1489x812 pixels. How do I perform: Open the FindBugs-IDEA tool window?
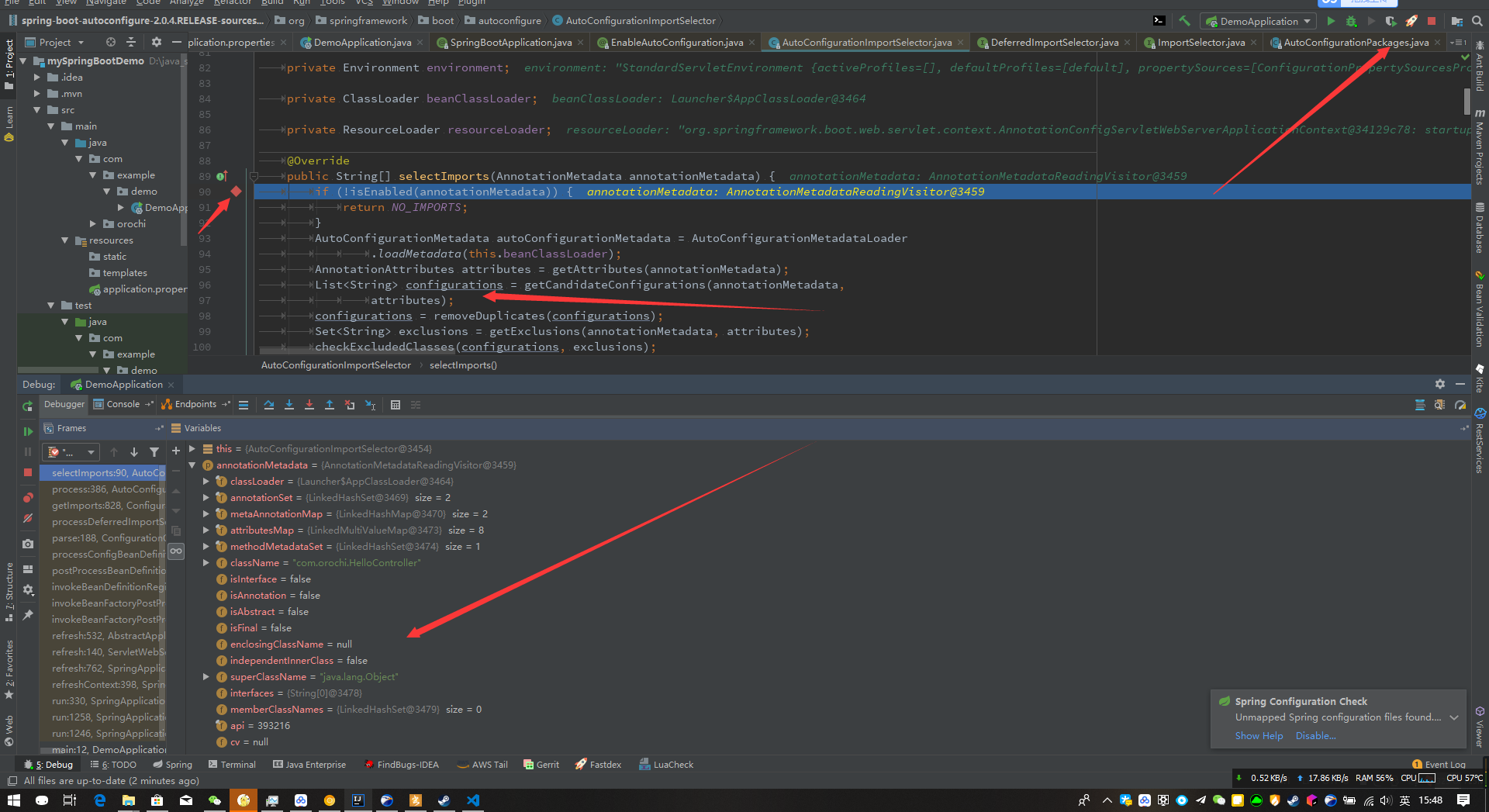tap(401, 765)
